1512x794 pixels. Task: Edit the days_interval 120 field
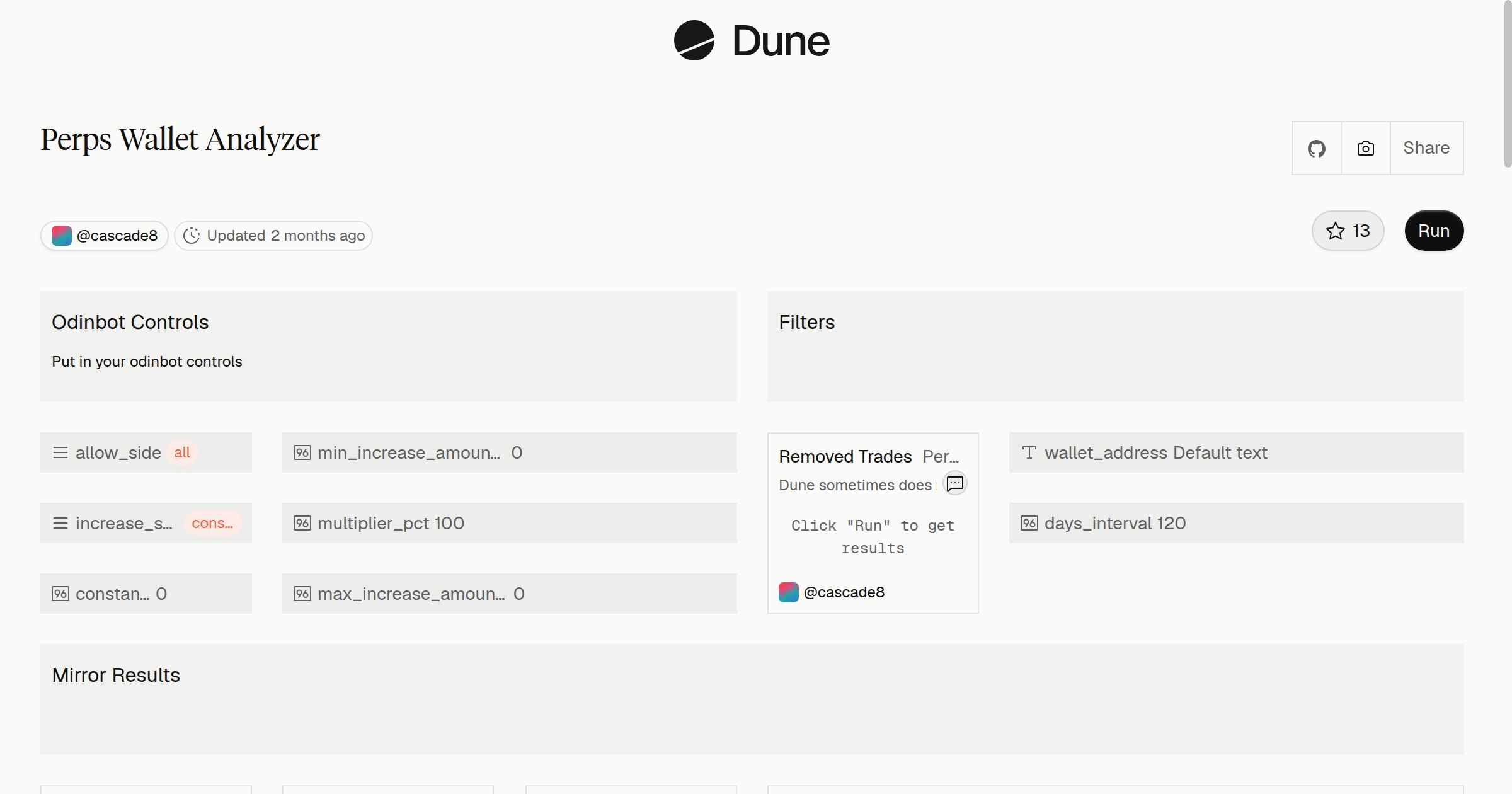point(1237,523)
